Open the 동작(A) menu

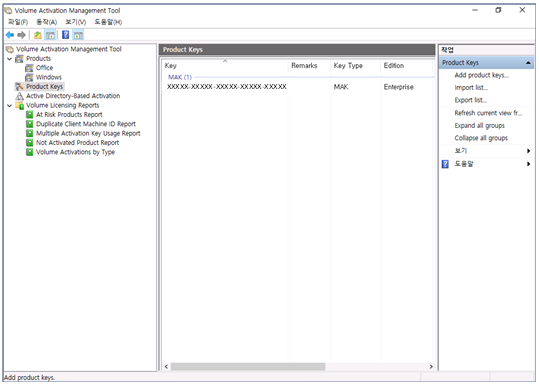point(46,22)
